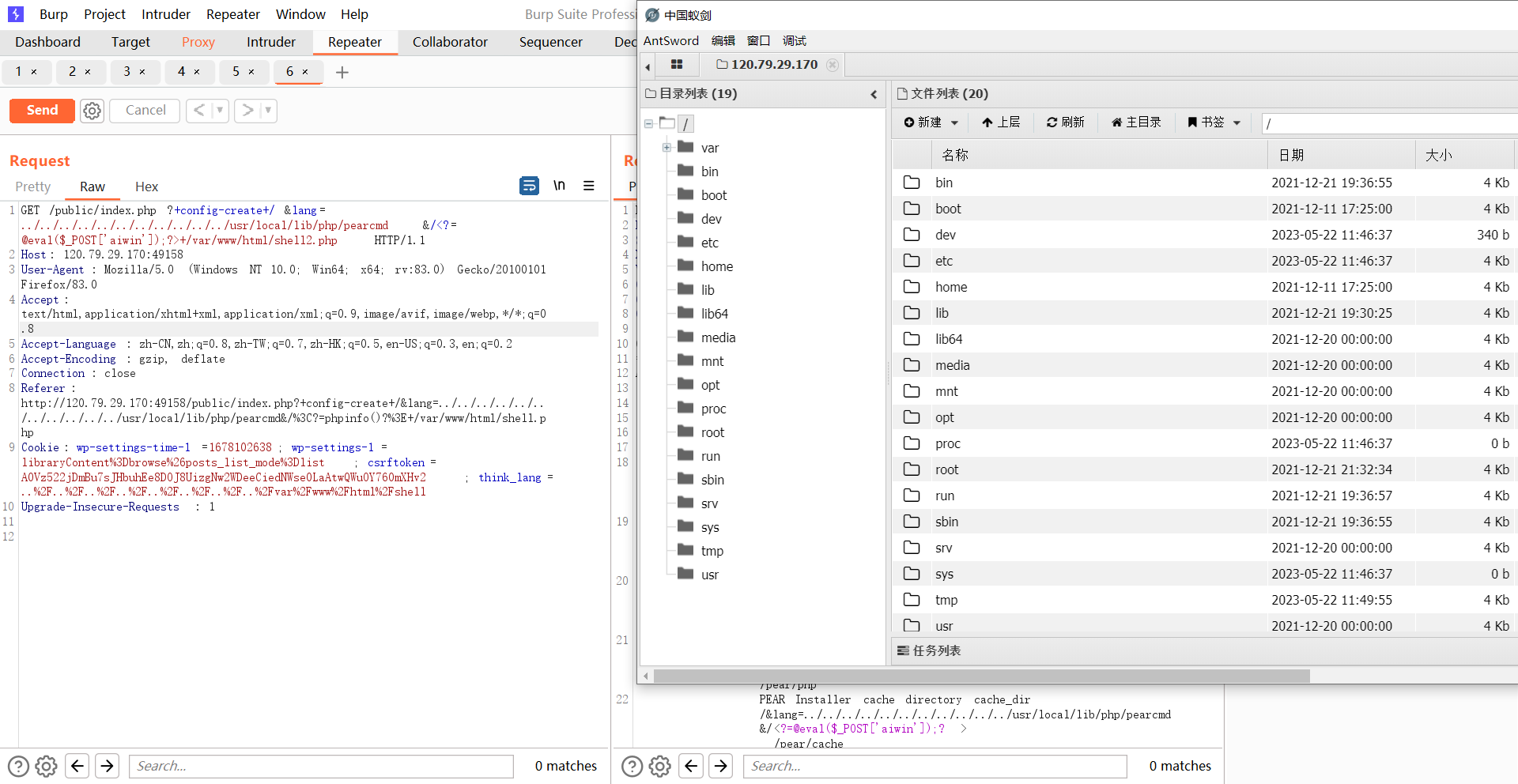
Task: Collapse the root / tree node
Action: tap(648, 124)
